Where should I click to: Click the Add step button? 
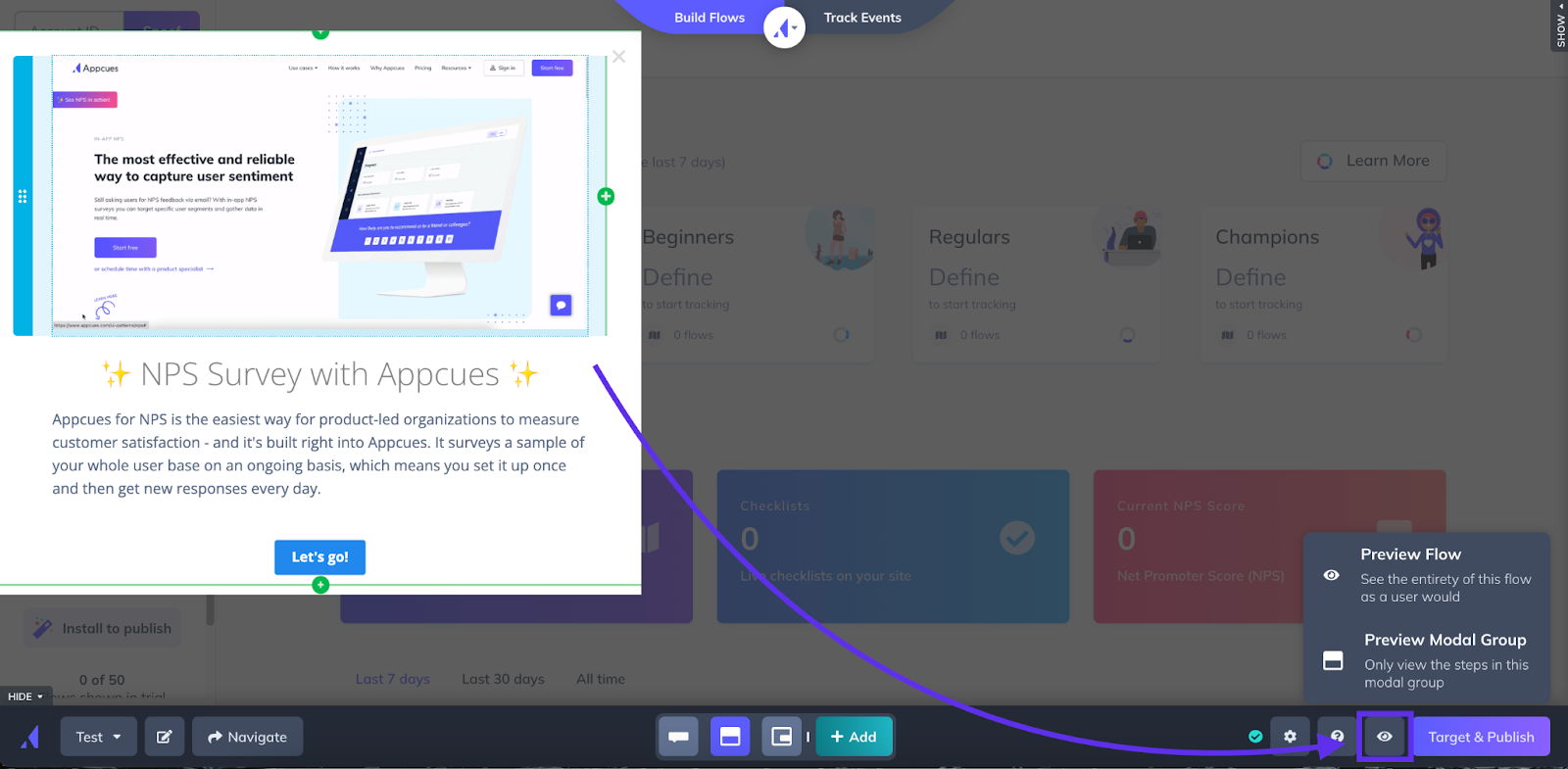tap(854, 737)
